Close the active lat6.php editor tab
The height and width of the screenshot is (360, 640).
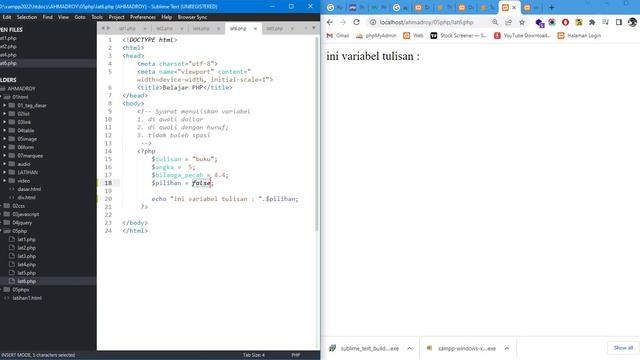pos(255,29)
